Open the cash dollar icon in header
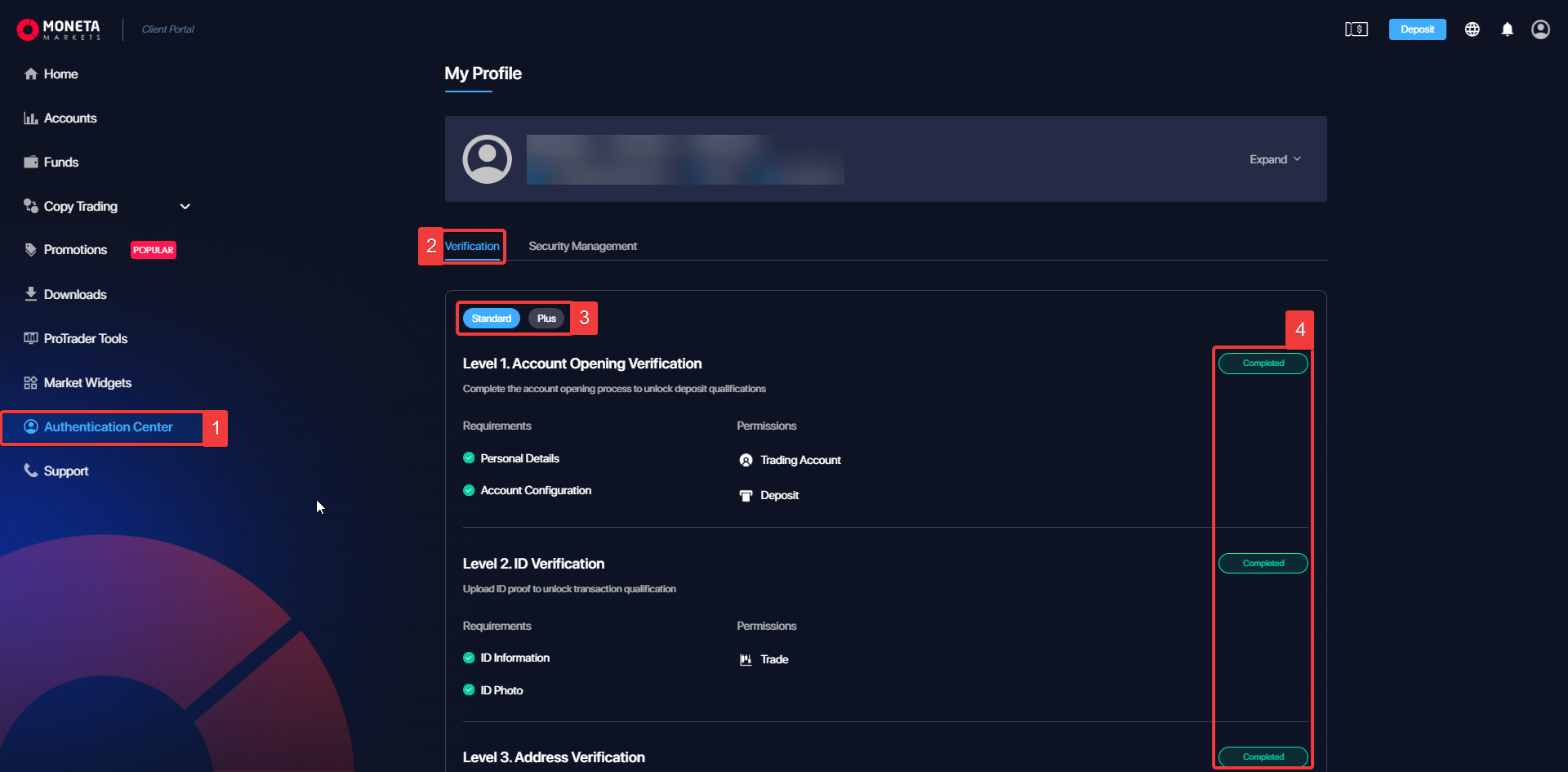Screen dimensions: 1568x772 [x=1356, y=29]
